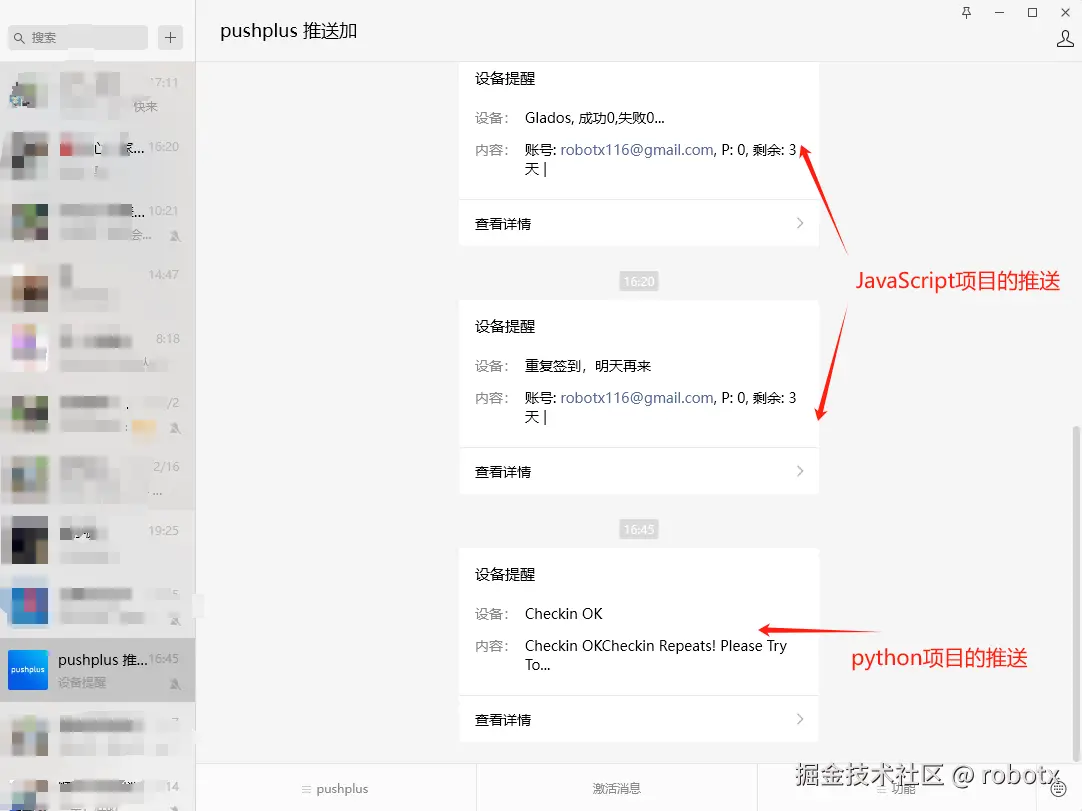Minimize the WeChat window

coord(999,12)
